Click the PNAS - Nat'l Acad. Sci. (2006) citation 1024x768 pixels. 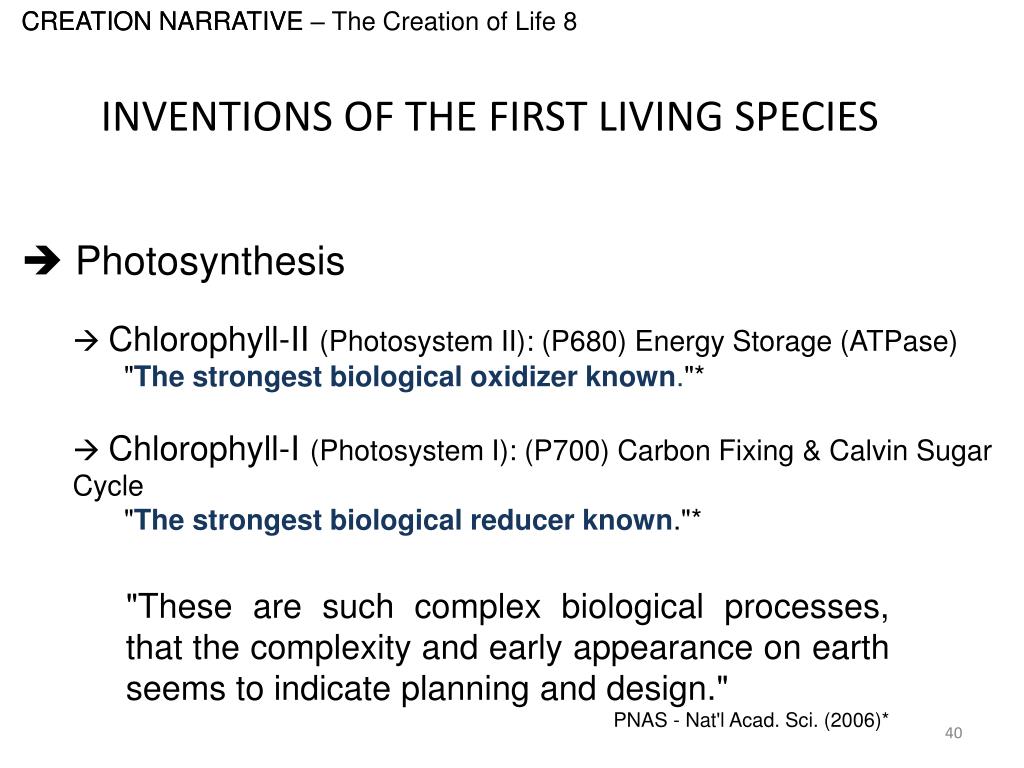(x=751, y=720)
